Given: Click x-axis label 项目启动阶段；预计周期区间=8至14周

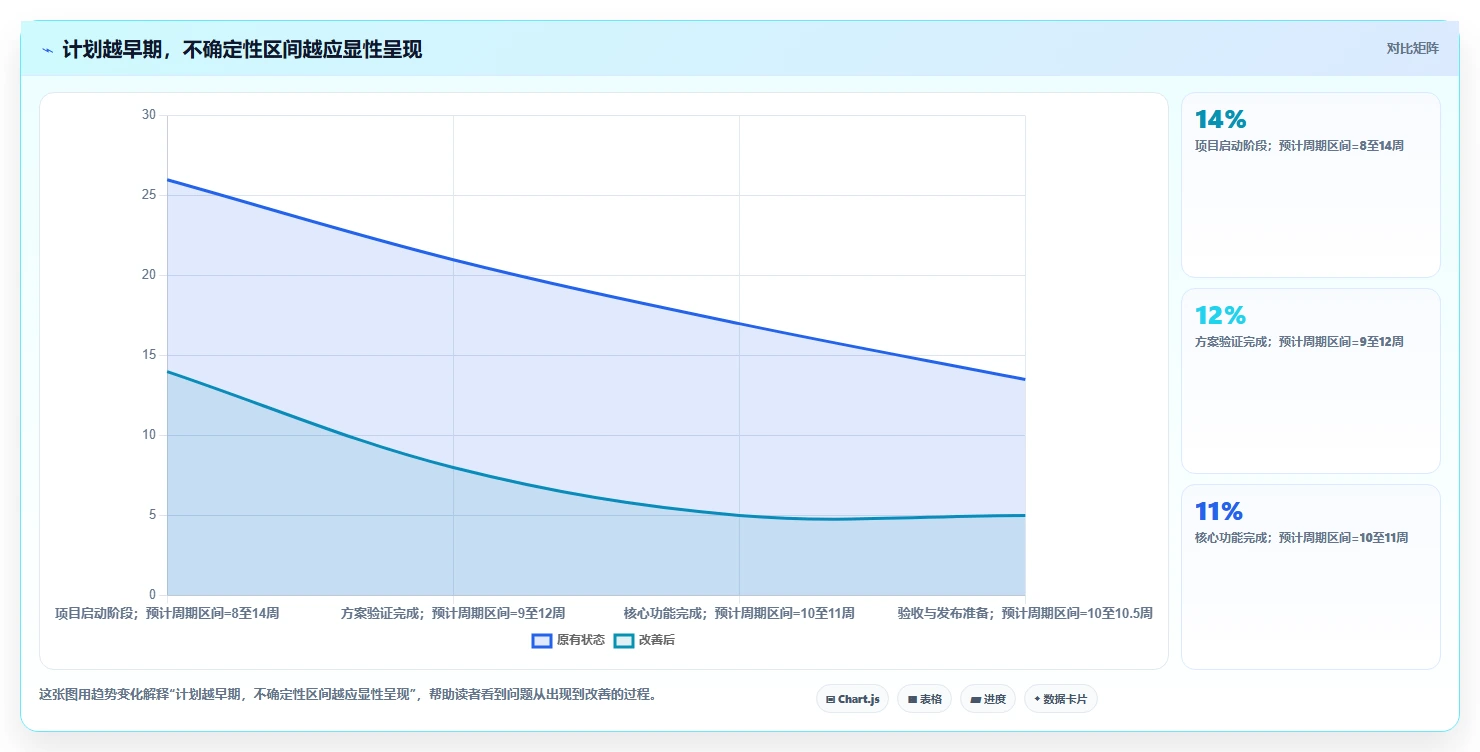Looking at the screenshot, I should point(167,613).
